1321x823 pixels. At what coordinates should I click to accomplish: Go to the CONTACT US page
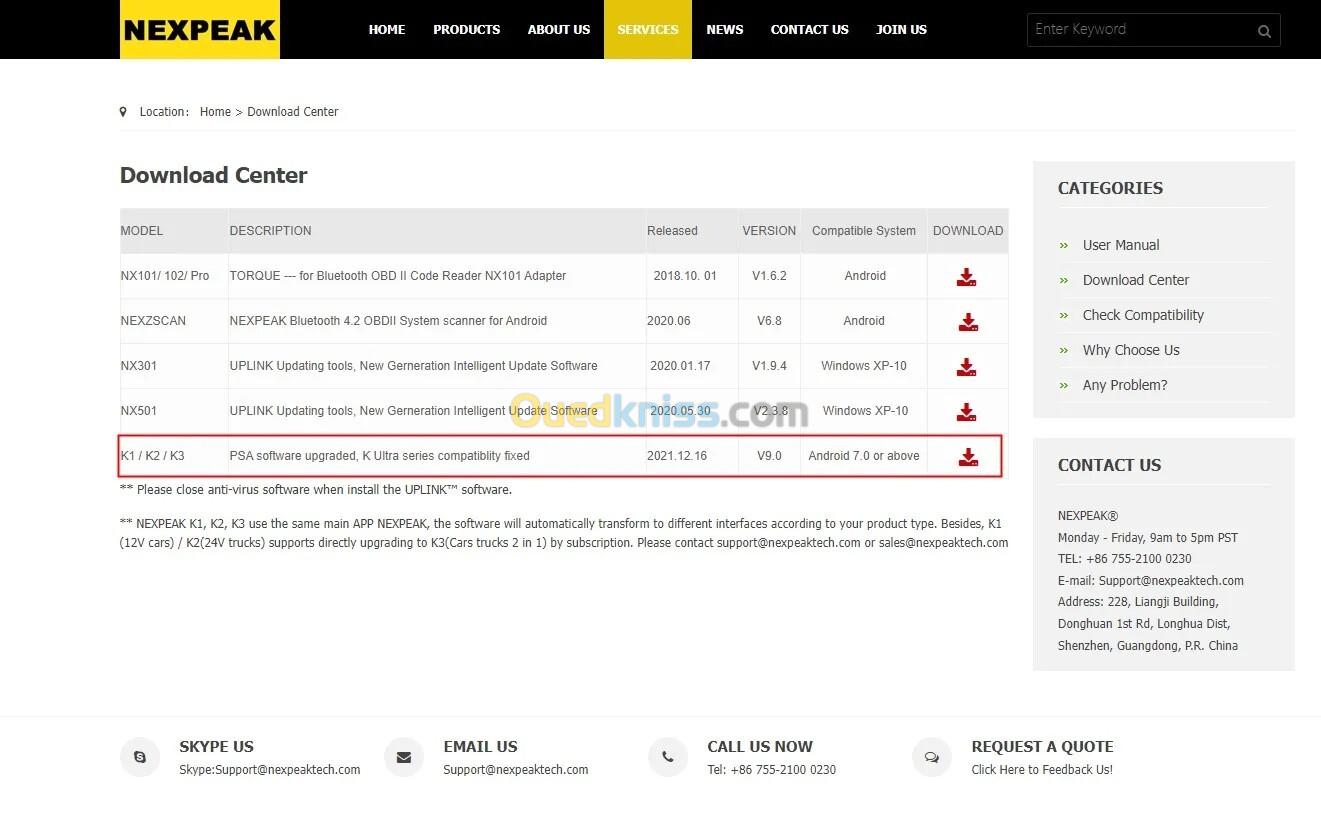pos(809,30)
